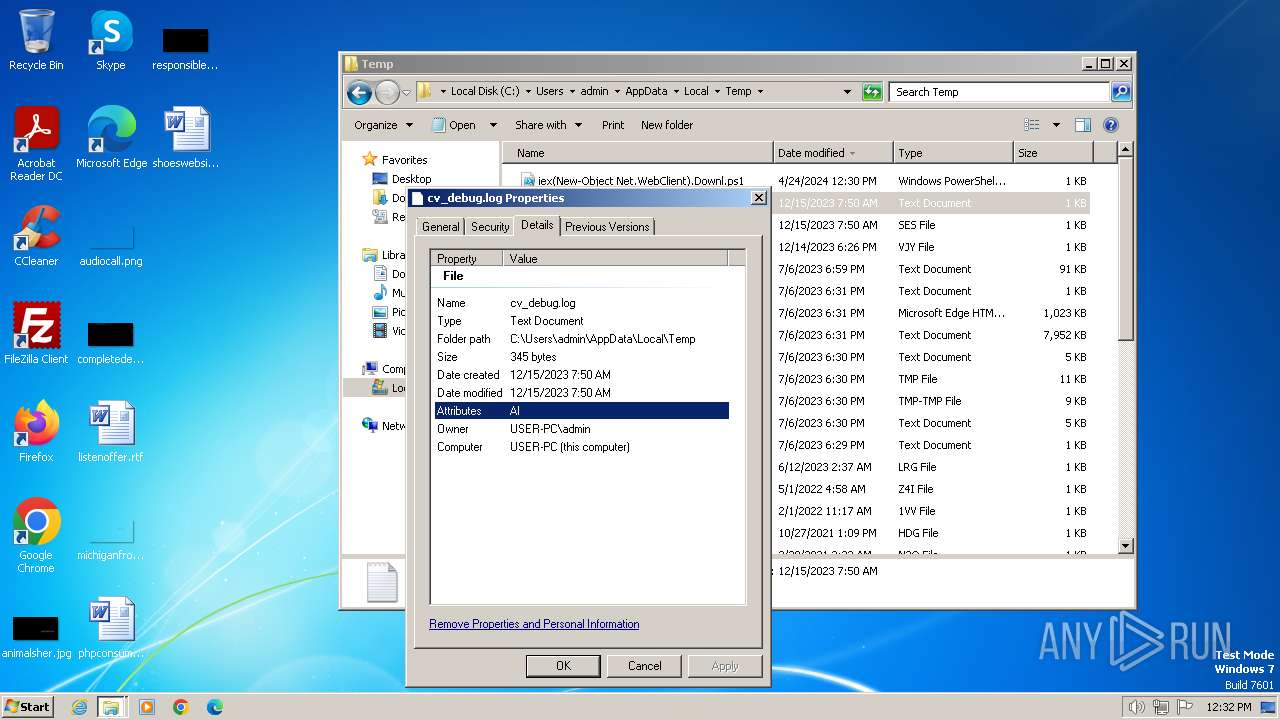1280x720 pixels.
Task: Open the Start menu
Action: (28, 707)
